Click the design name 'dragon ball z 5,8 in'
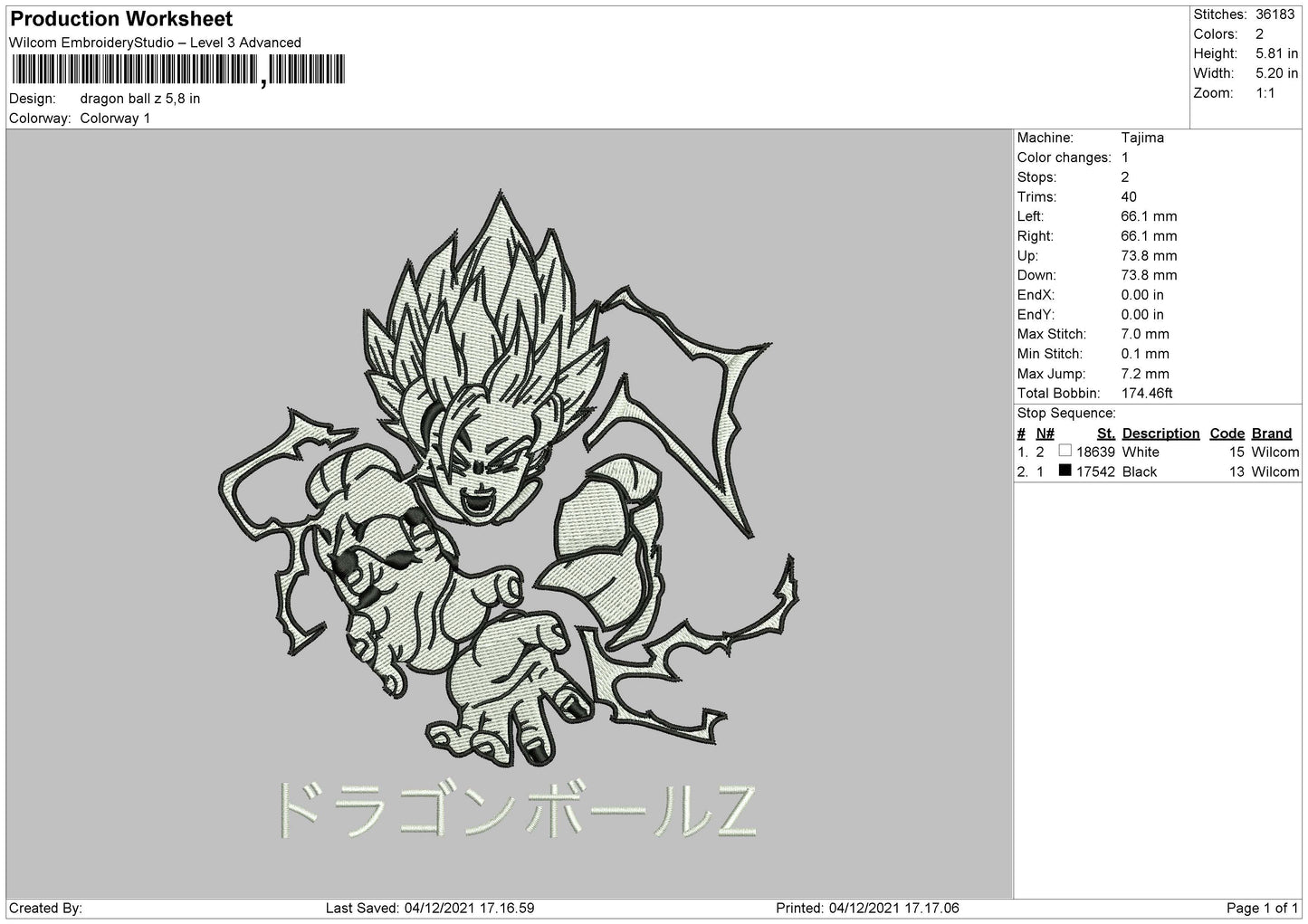 [140, 99]
